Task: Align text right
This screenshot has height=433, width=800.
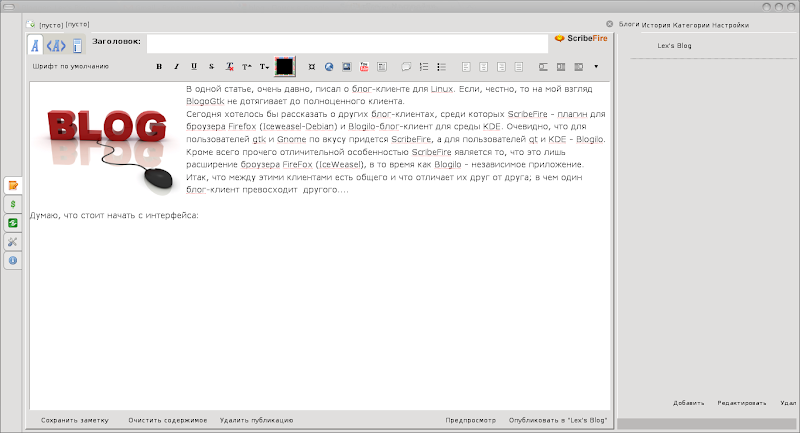Action: (501, 67)
